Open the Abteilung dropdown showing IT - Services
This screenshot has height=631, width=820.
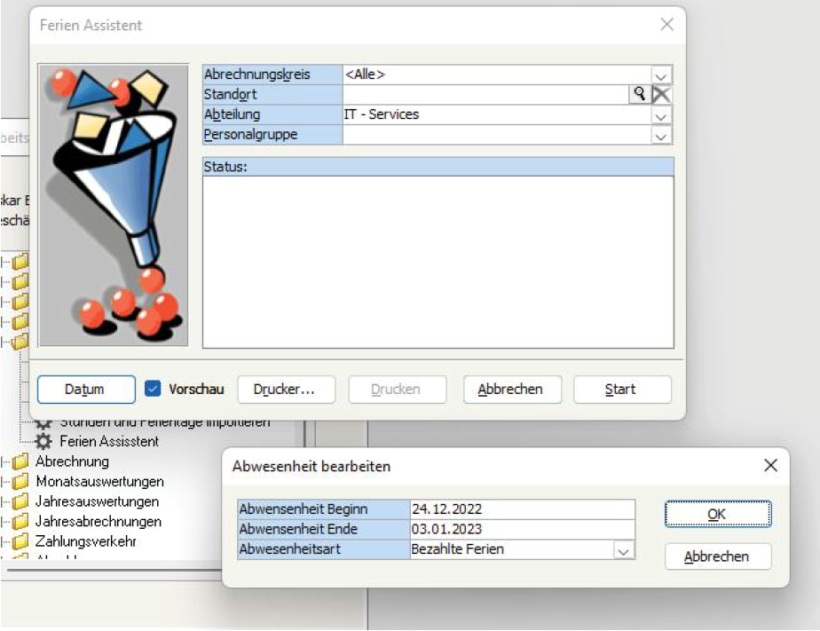tap(660, 114)
